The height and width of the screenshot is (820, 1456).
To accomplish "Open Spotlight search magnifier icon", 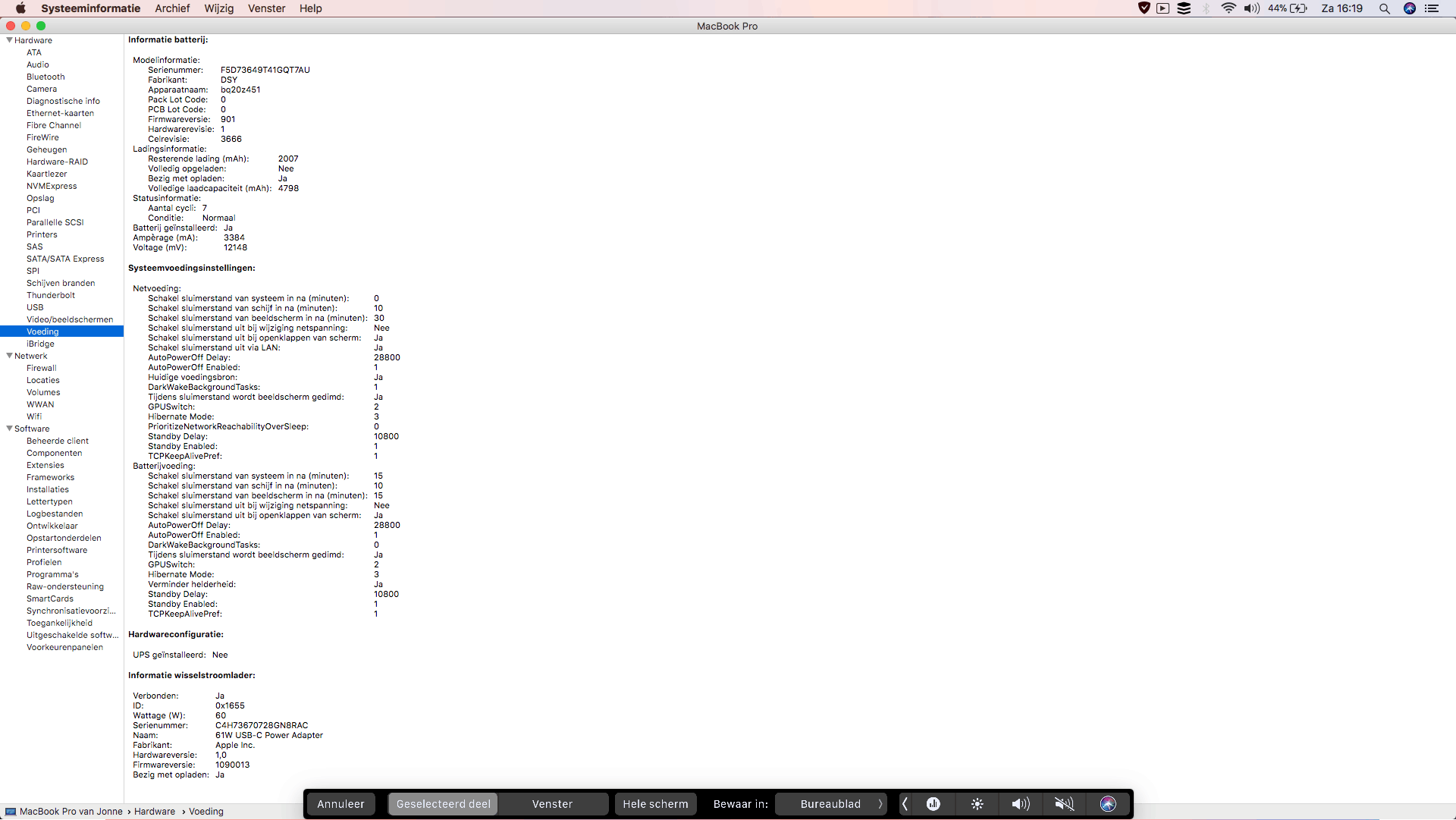I will pos(1384,8).
